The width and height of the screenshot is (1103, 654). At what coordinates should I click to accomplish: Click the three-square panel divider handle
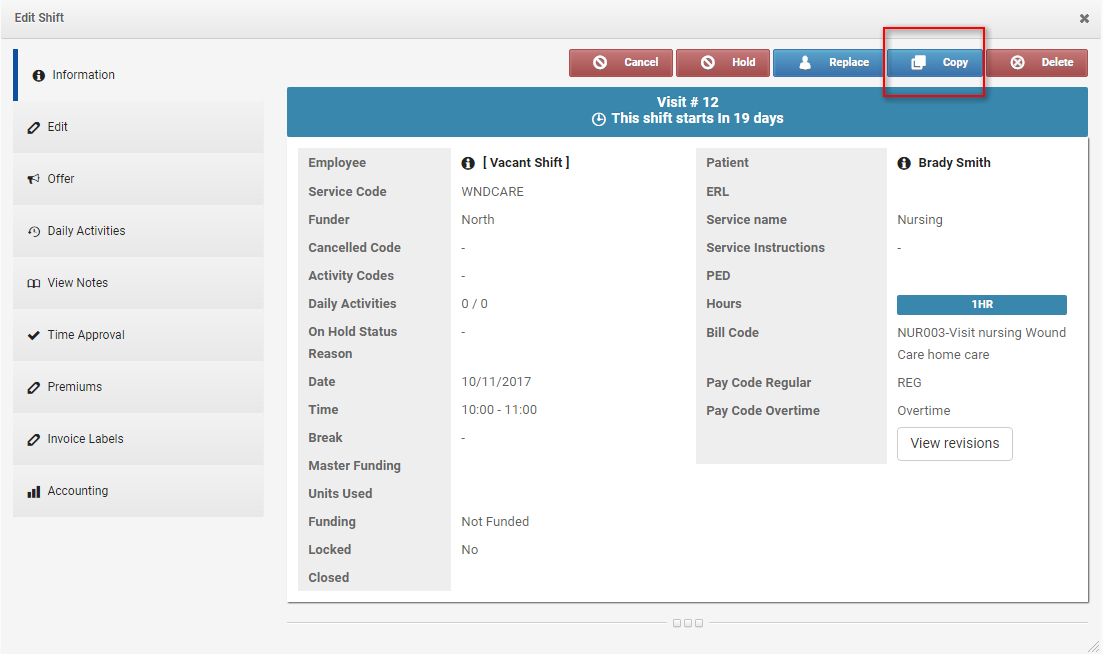pyautogui.click(x=687, y=623)
